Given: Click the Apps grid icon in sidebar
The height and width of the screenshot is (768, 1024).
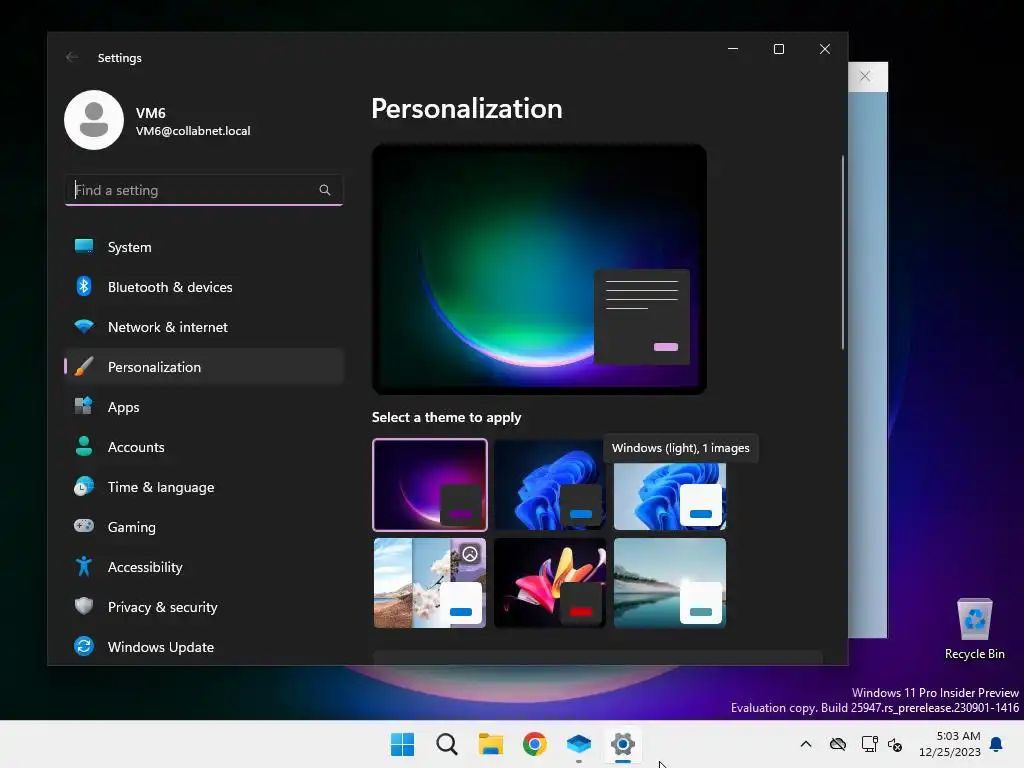Looking at the screenshot, I should (x=84, y=406).
